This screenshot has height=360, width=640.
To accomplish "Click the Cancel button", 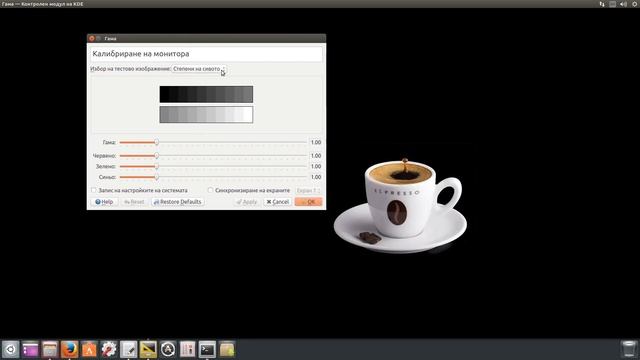I will tap(278, 202).
